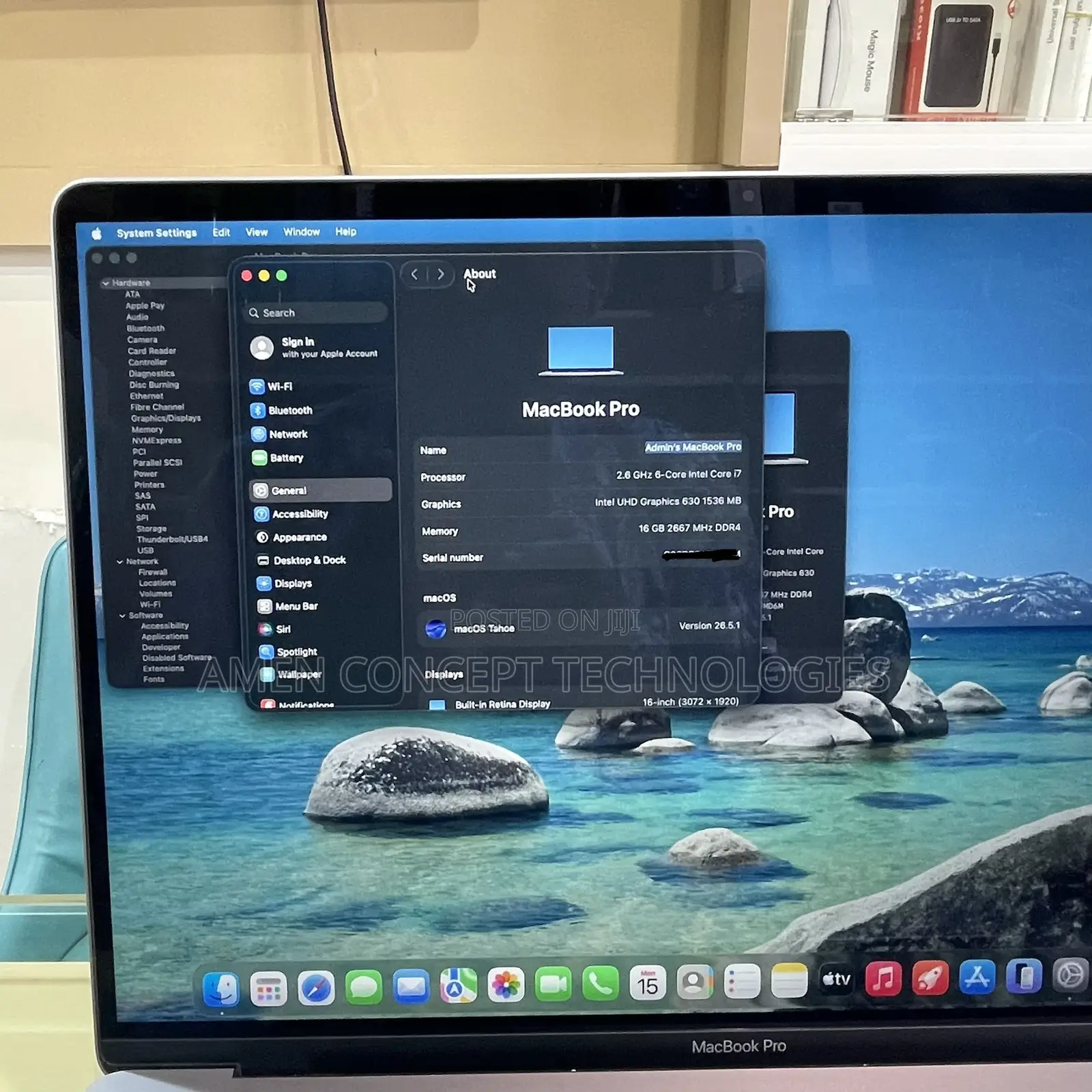This screenshot has width=1092, height=1092.
Task: Select Memory in System Information sidebar
Action: pos(147,430)
